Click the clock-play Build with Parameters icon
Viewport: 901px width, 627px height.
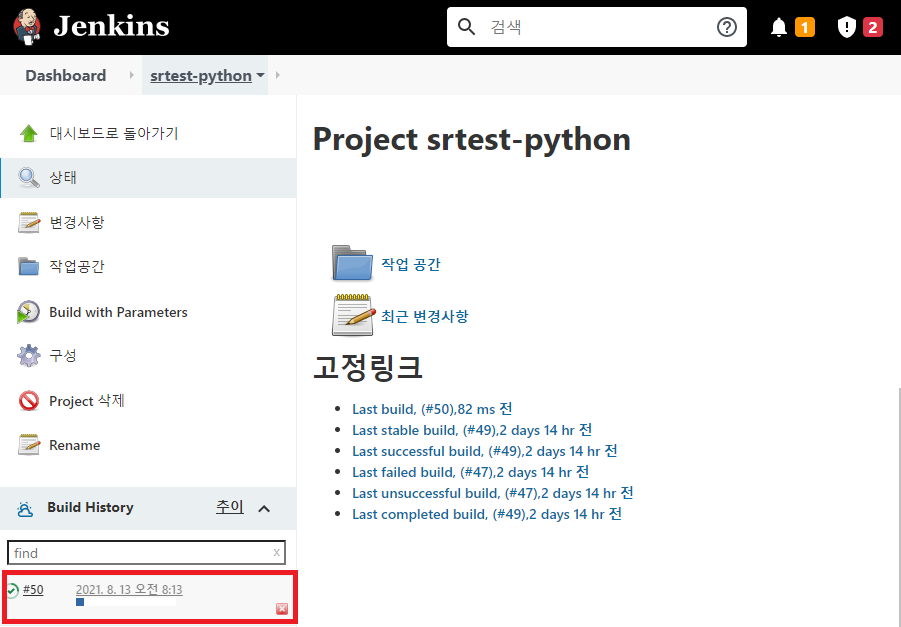28,312
